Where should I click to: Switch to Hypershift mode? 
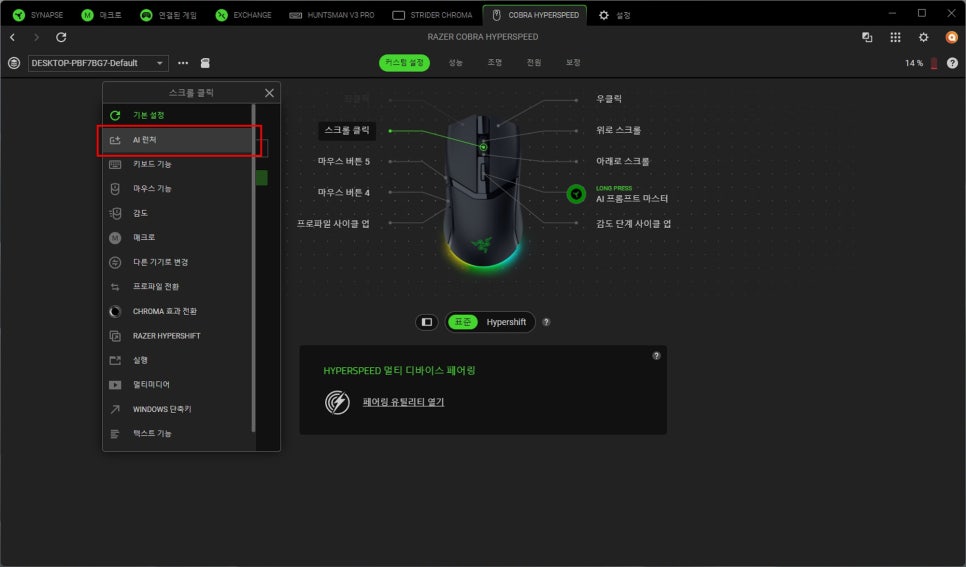tap(506, 322)
